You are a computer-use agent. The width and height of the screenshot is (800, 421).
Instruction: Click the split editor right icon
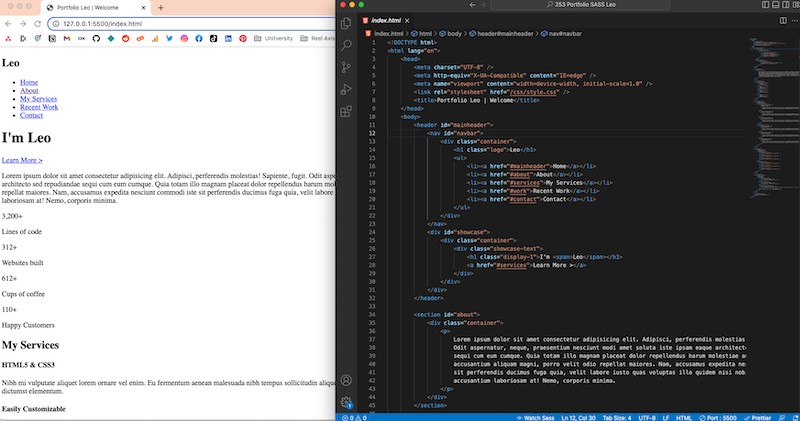coord(783,20)
